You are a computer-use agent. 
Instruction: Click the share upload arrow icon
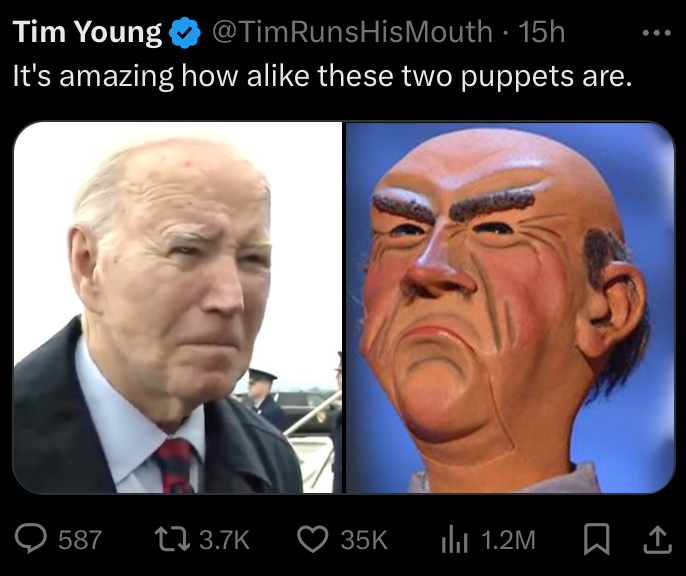tap(657, 540)
